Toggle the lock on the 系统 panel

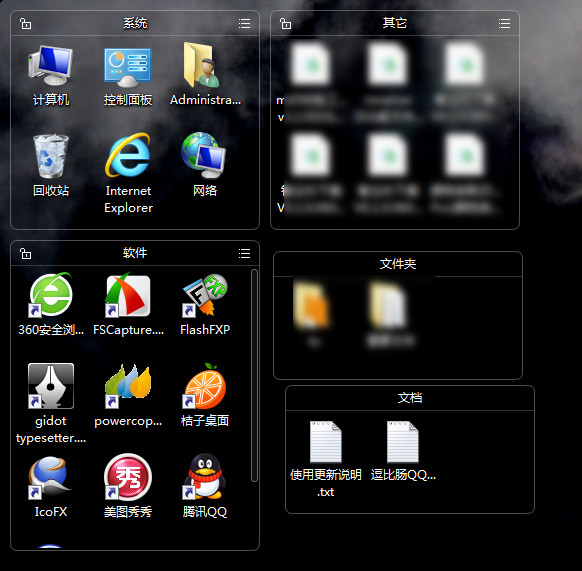click(25, 23)
